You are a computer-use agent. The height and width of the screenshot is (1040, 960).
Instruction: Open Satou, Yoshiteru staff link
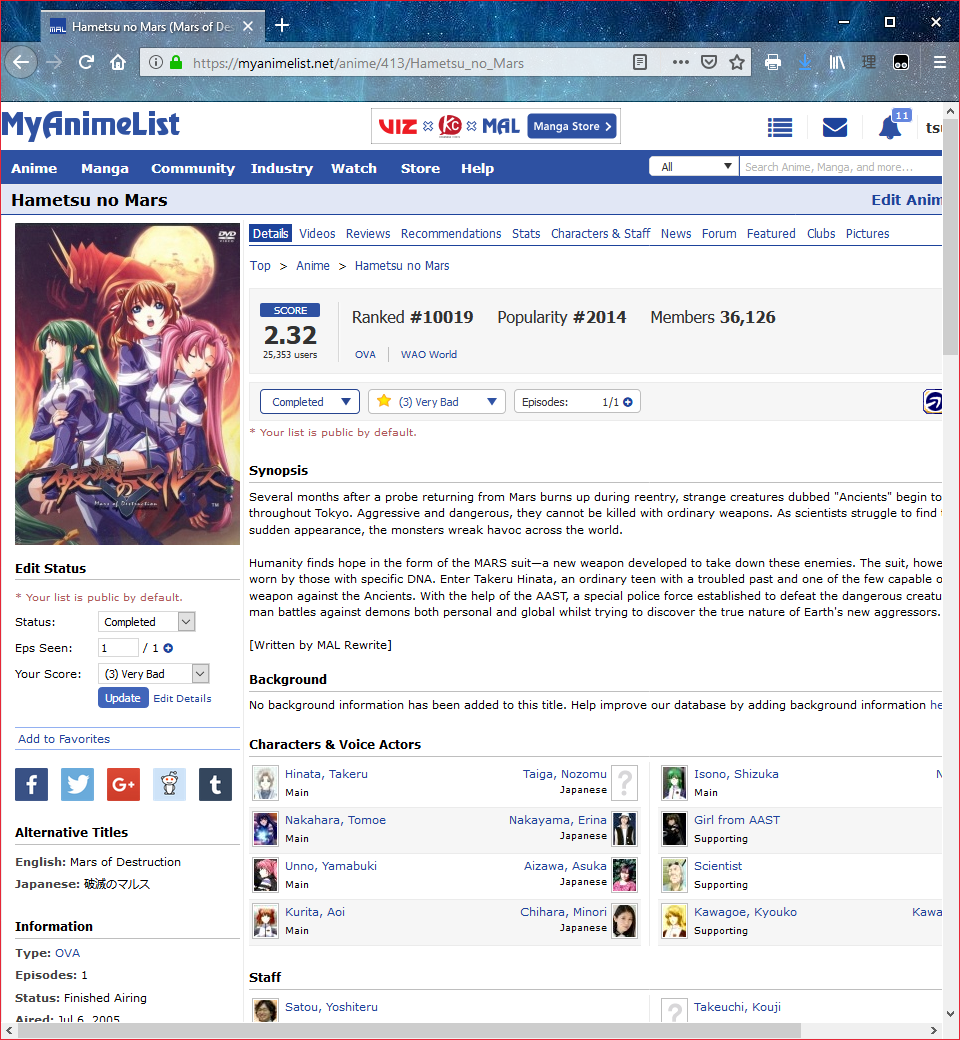[x=331, y=1007]
